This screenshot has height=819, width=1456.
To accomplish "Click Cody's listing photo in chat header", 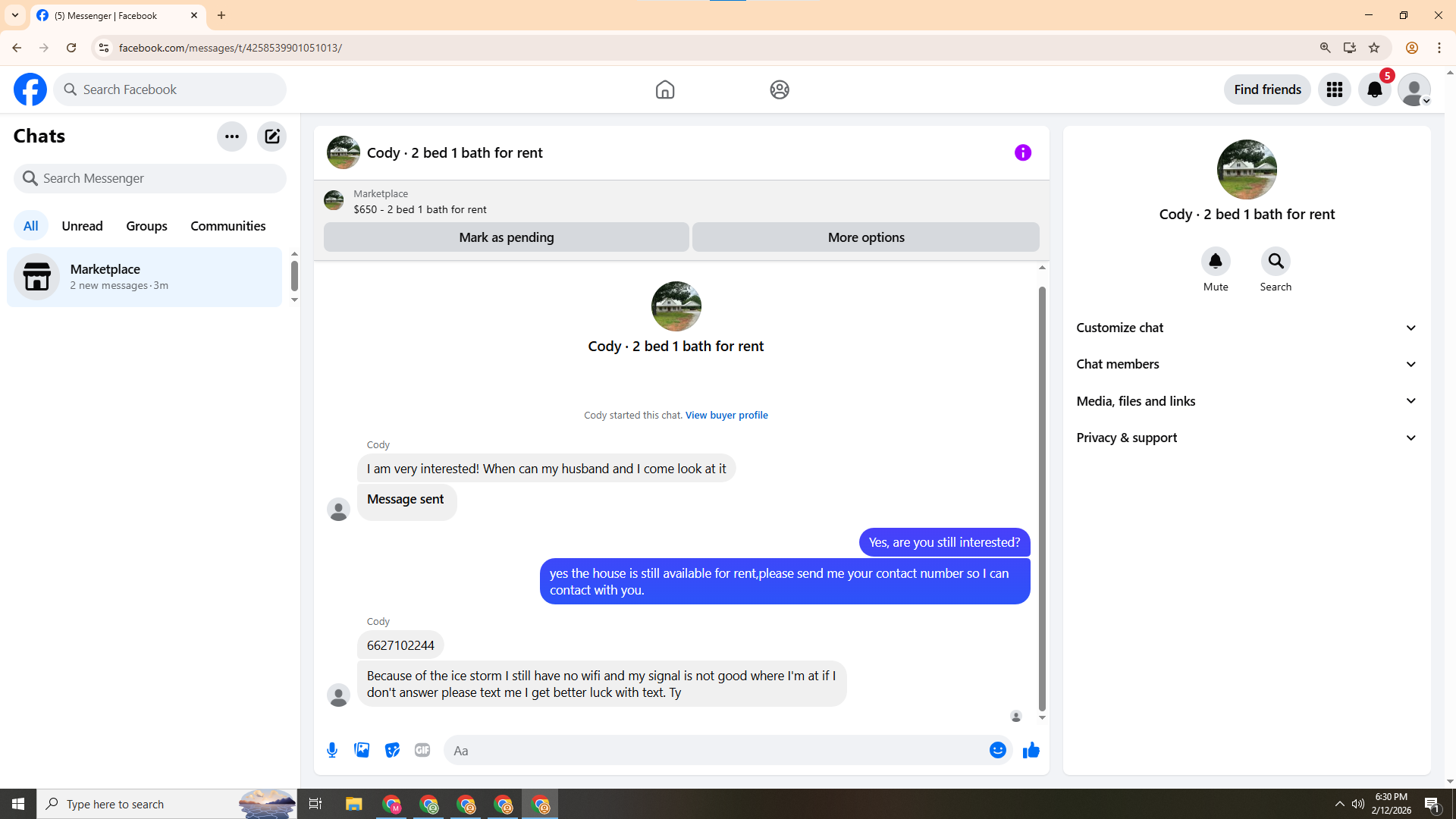I will pyautogui.click(x=344, y=152).
